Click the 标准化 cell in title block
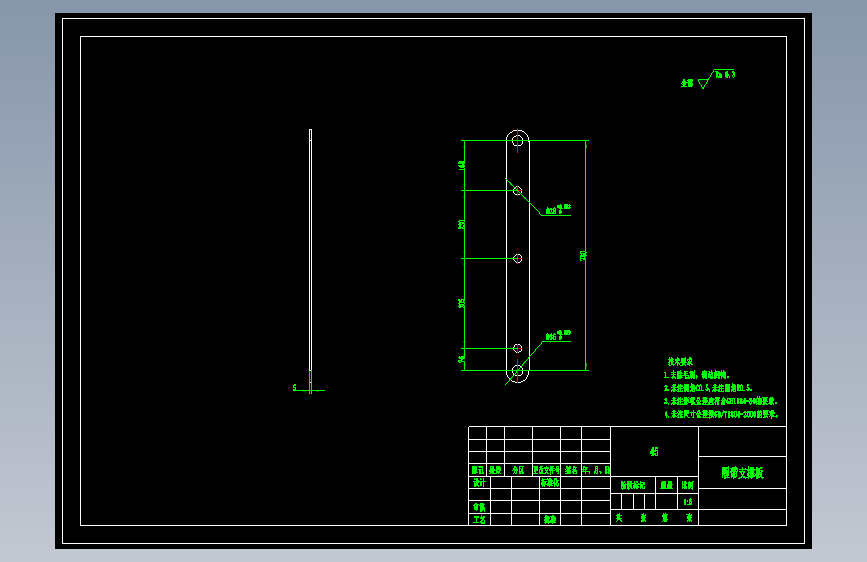This screenshot has width=867, height=562. pyautogui.click(x=550, y=483)
